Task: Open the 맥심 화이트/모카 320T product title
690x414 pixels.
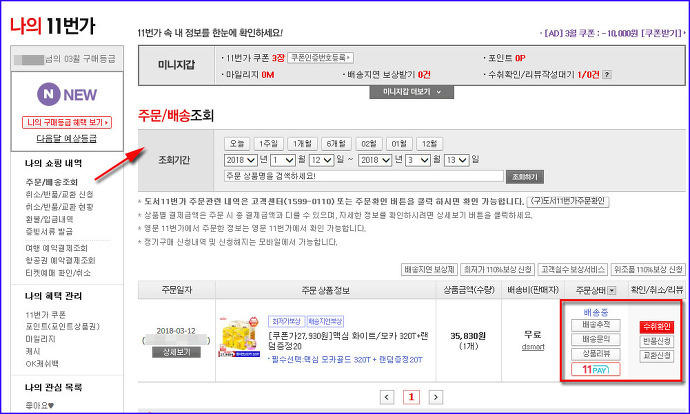Action: (348, 341)
